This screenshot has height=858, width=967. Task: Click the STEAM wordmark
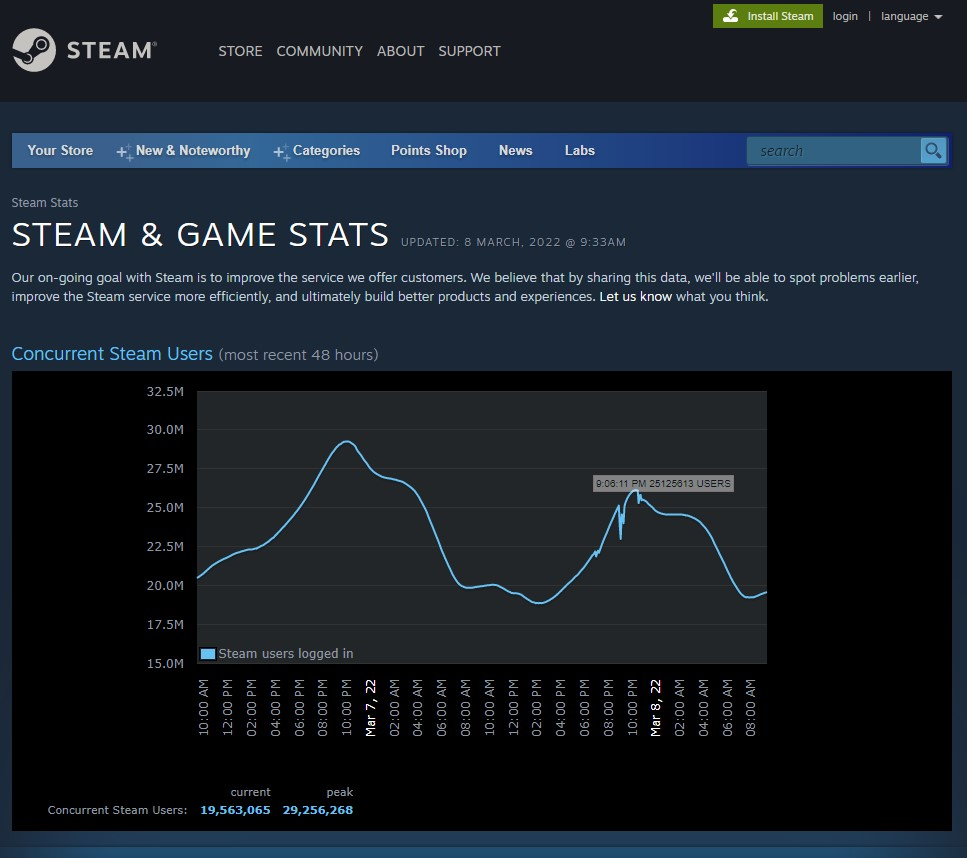pyautogui.click(x=112, y=50)
